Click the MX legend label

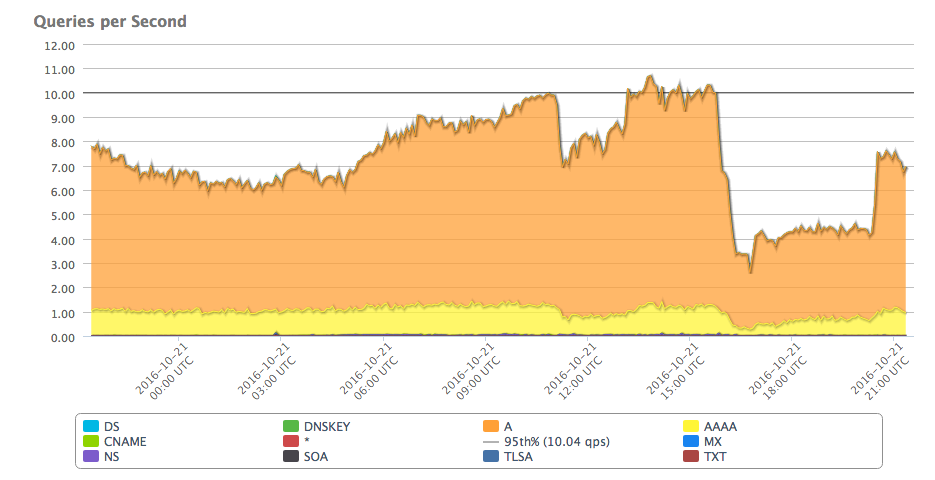click(713, 442)
